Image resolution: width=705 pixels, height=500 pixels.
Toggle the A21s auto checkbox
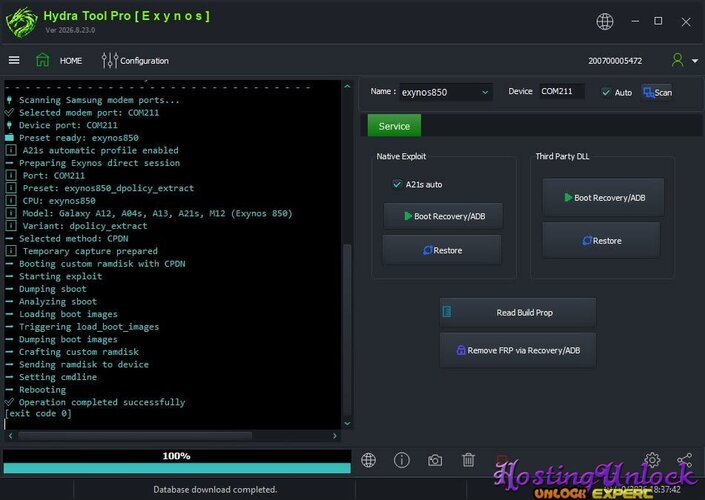coord(397,184)
